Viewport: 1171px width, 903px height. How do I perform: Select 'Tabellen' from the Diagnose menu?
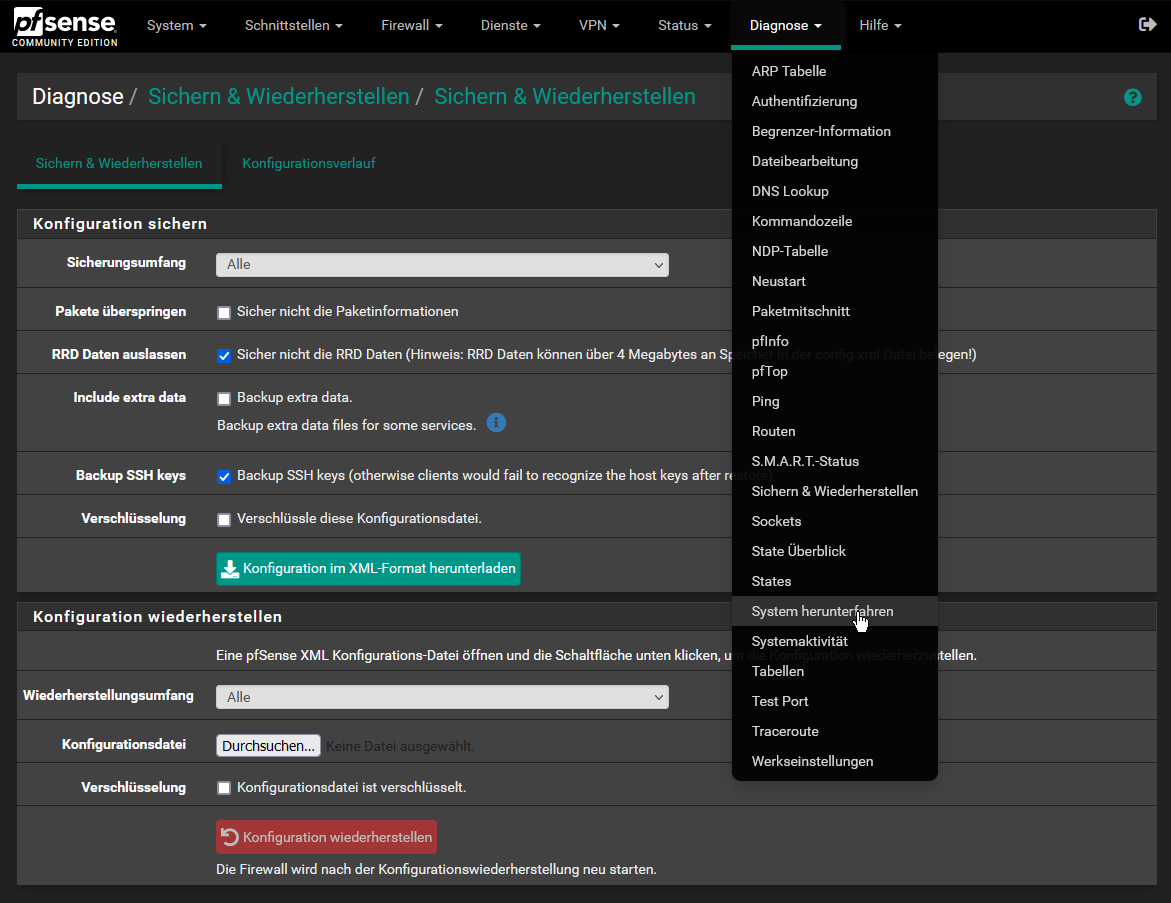(x=834, y=671)
